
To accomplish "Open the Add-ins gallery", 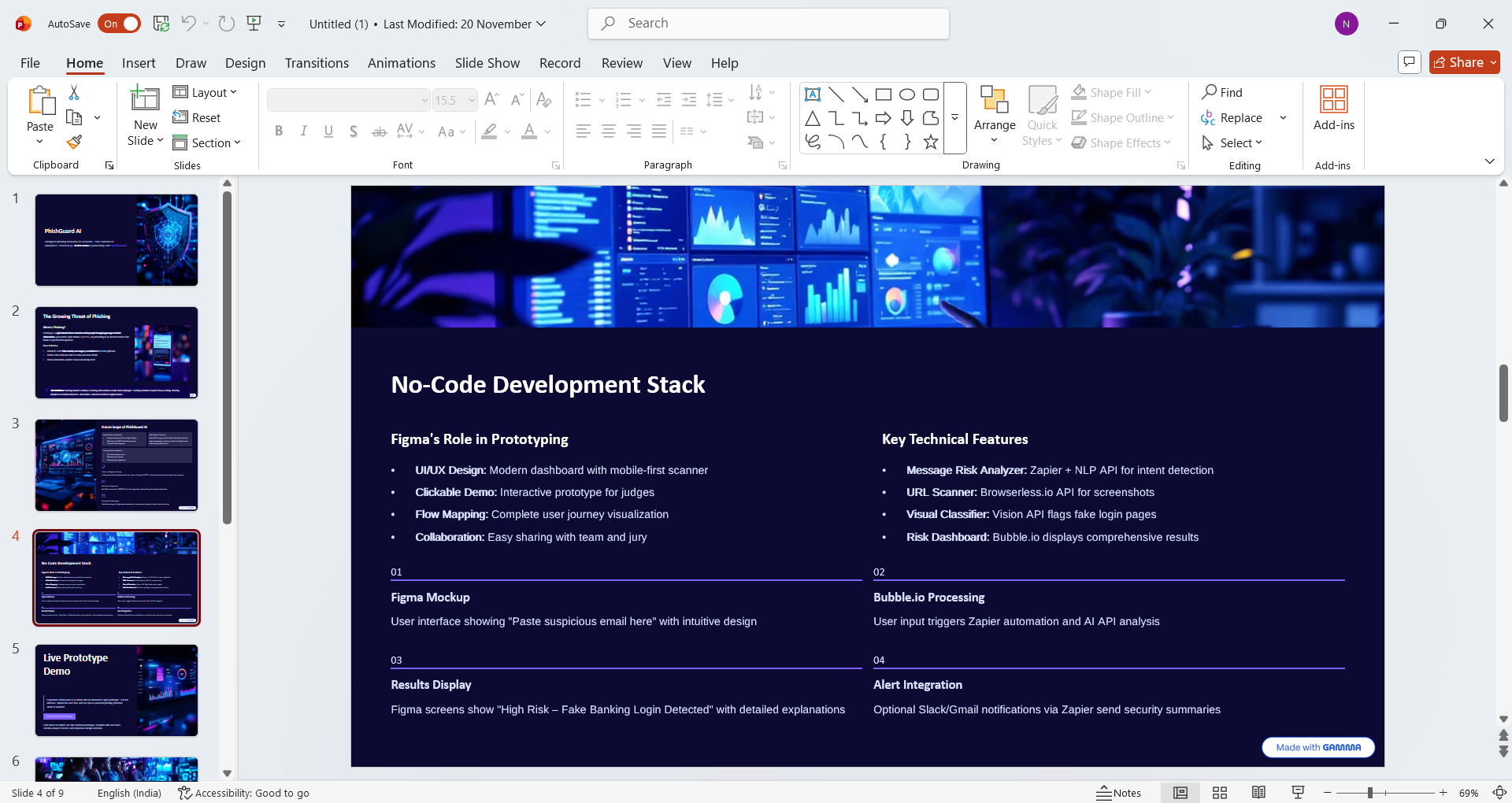I will tap(1334, 109).
